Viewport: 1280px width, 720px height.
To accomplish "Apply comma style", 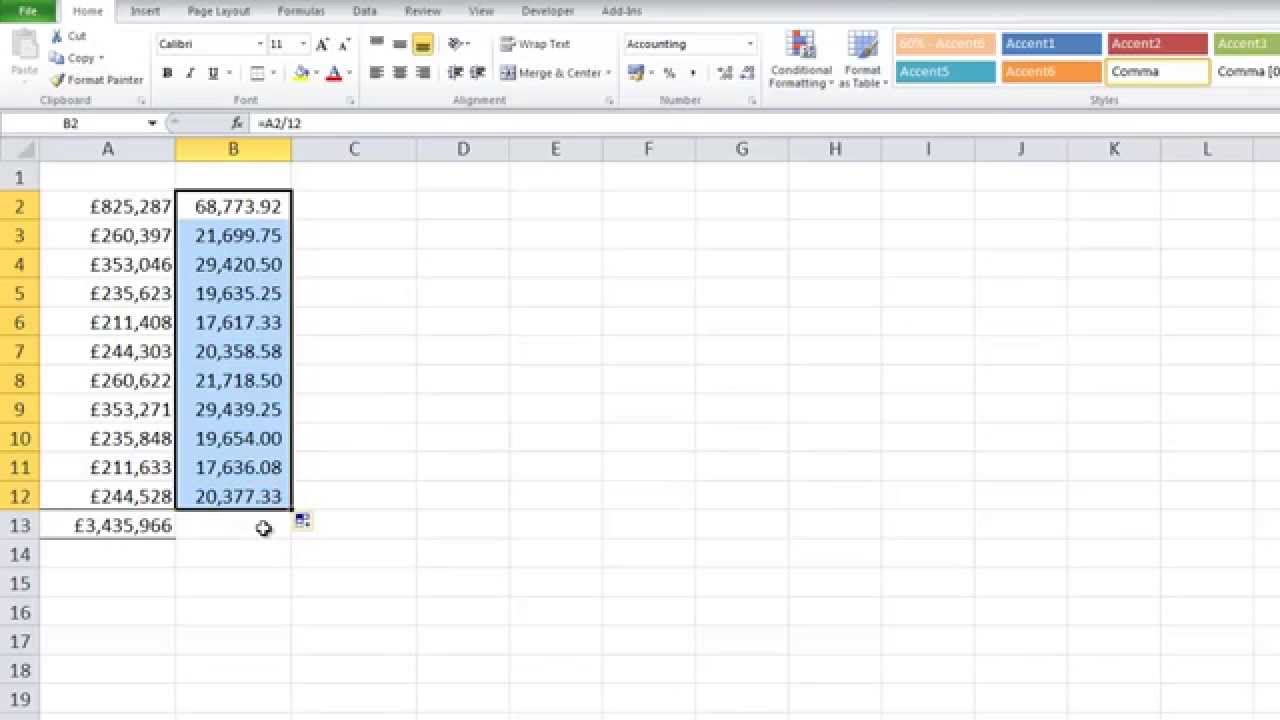I will [x=692, y=73].
